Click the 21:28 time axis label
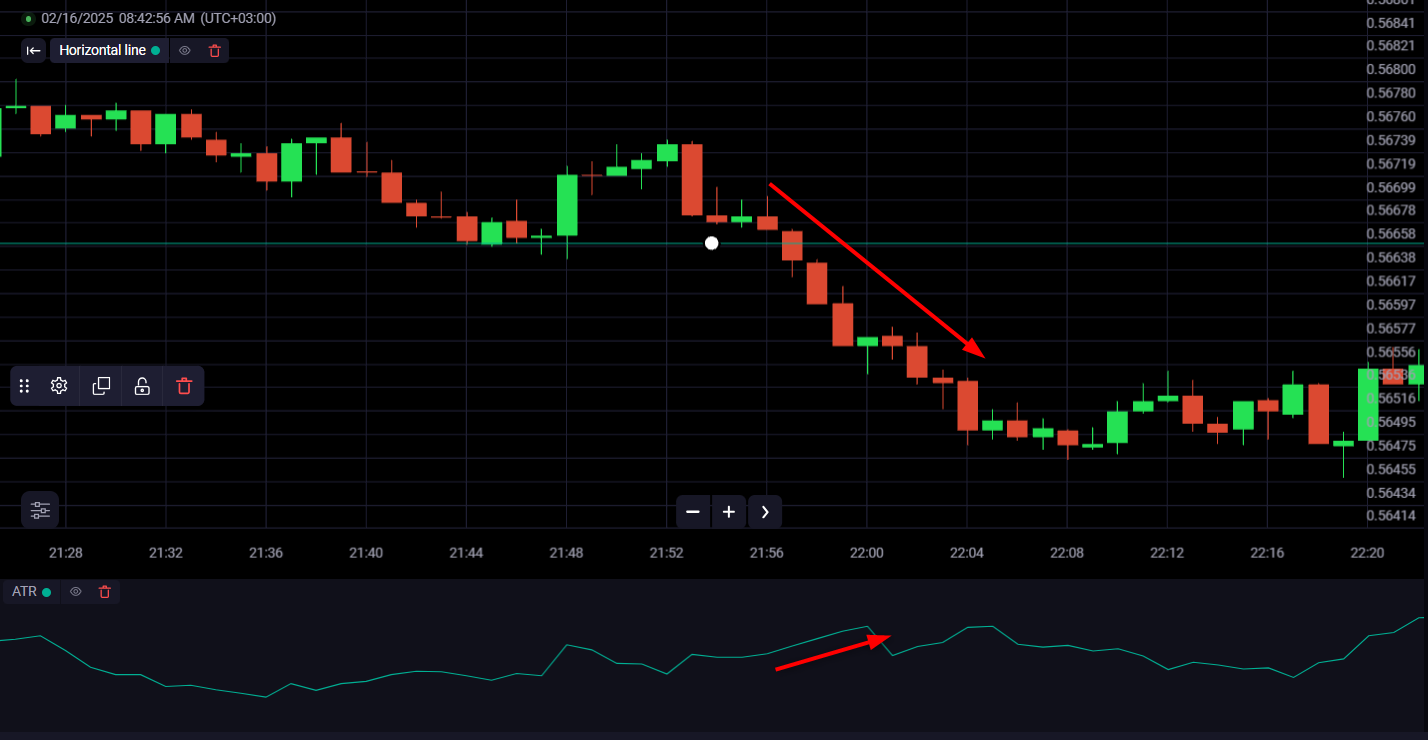 coord(66,553)
